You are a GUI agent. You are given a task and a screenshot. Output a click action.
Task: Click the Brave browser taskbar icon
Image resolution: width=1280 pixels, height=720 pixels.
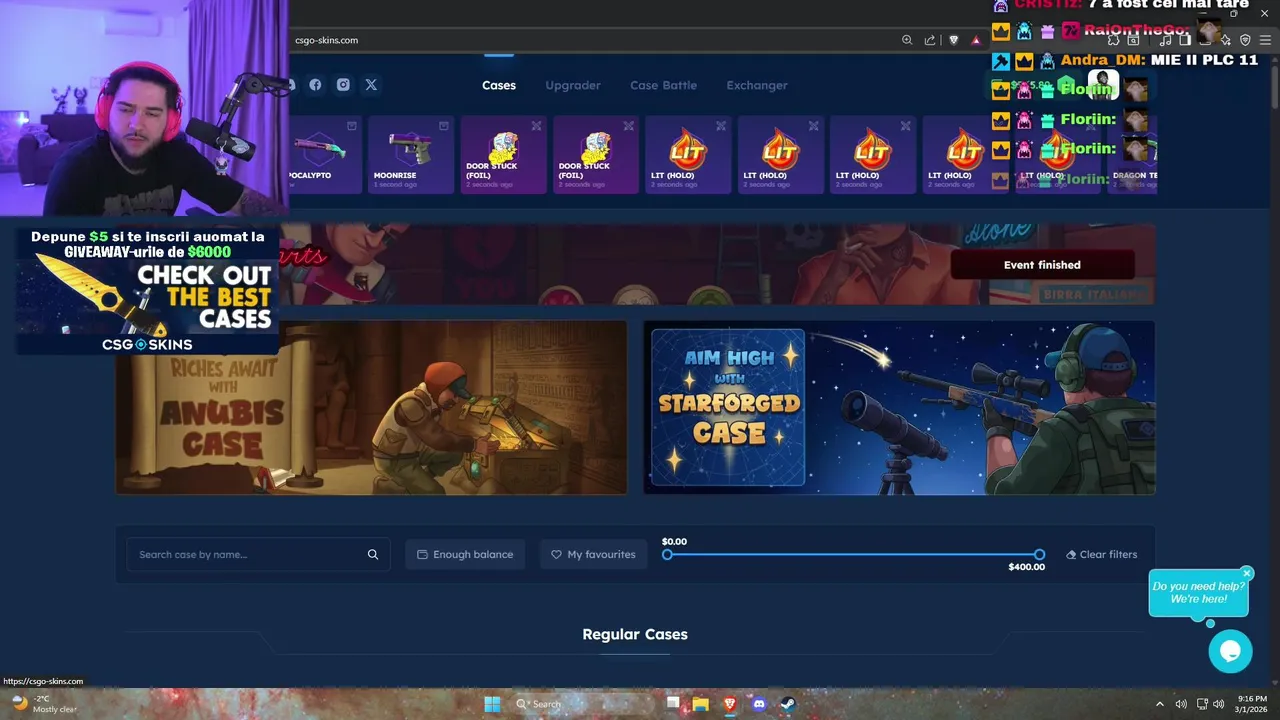pos(730,704)
